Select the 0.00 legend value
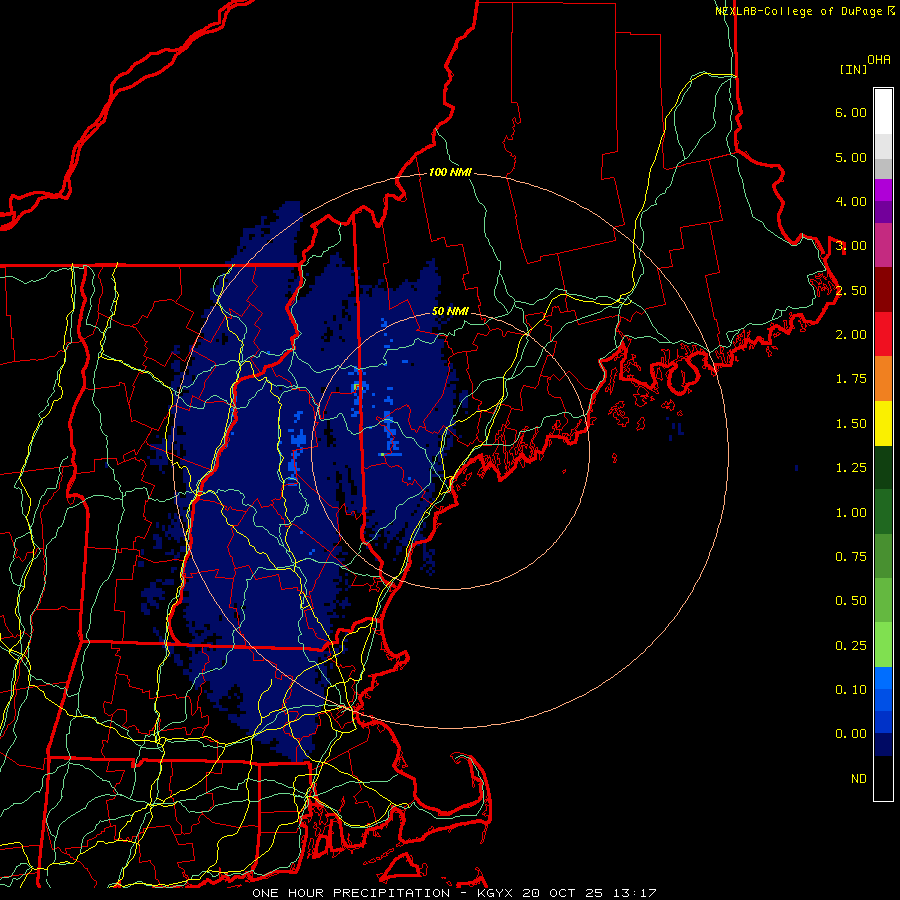 tap(851, 734)
